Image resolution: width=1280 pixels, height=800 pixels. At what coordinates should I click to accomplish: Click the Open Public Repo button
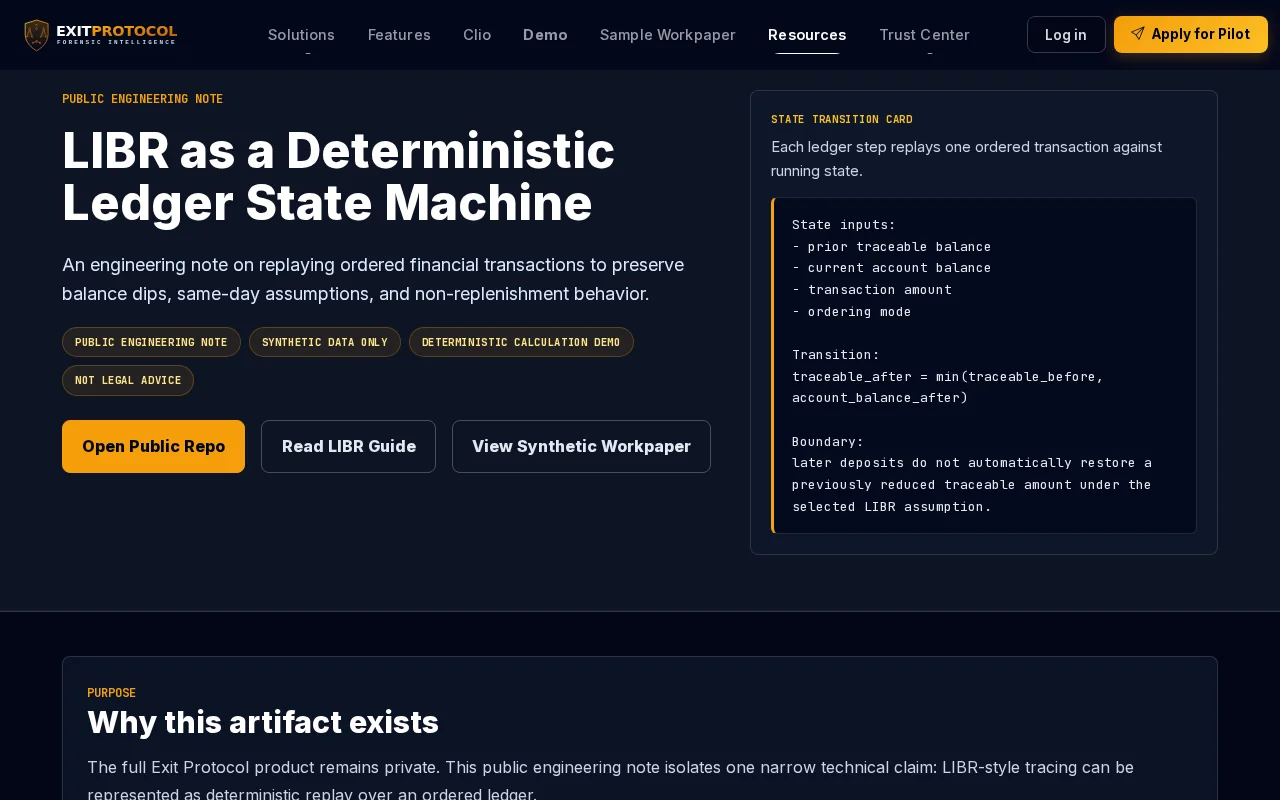pos(153,446)
